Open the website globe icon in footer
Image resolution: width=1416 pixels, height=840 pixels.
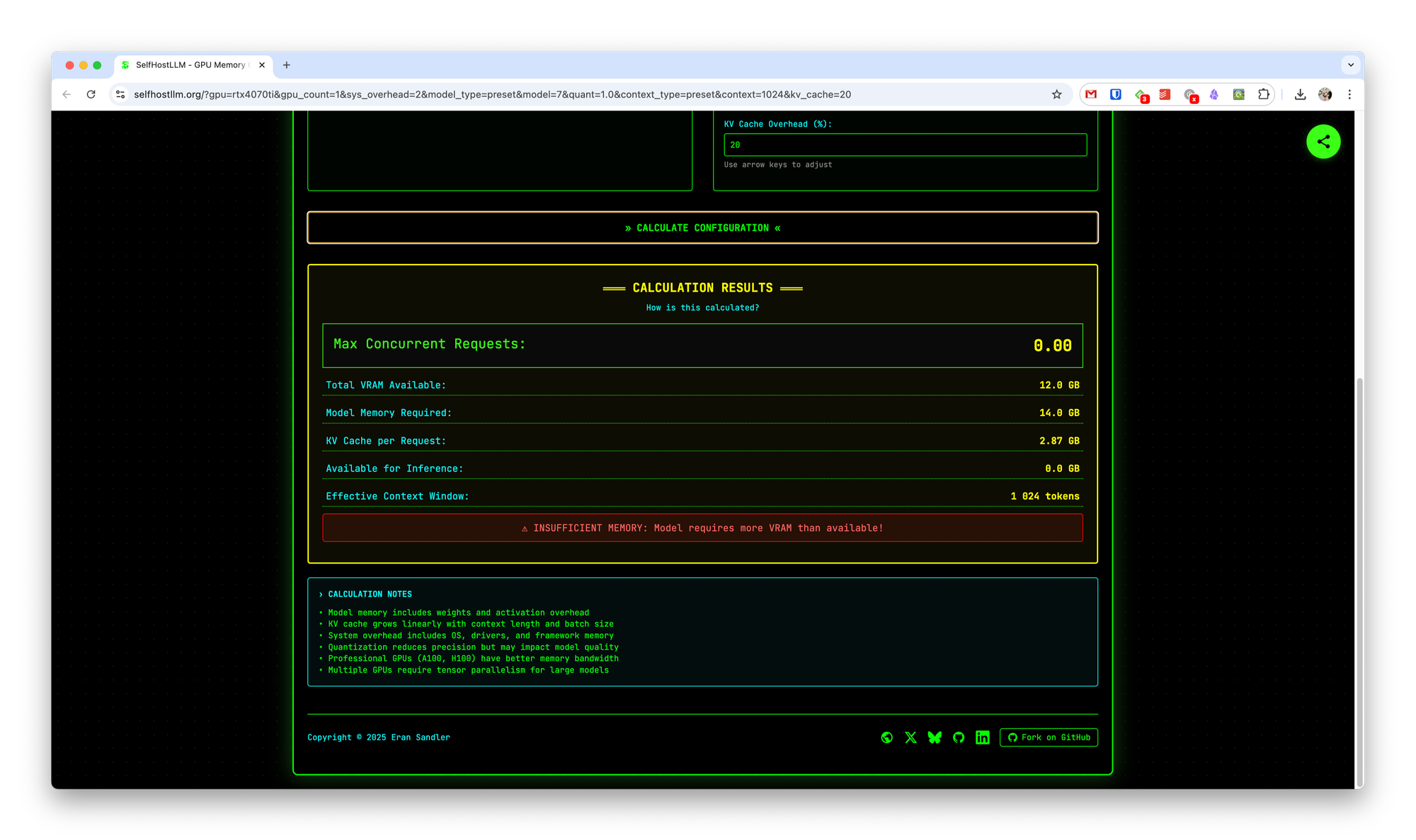point(886,737)
